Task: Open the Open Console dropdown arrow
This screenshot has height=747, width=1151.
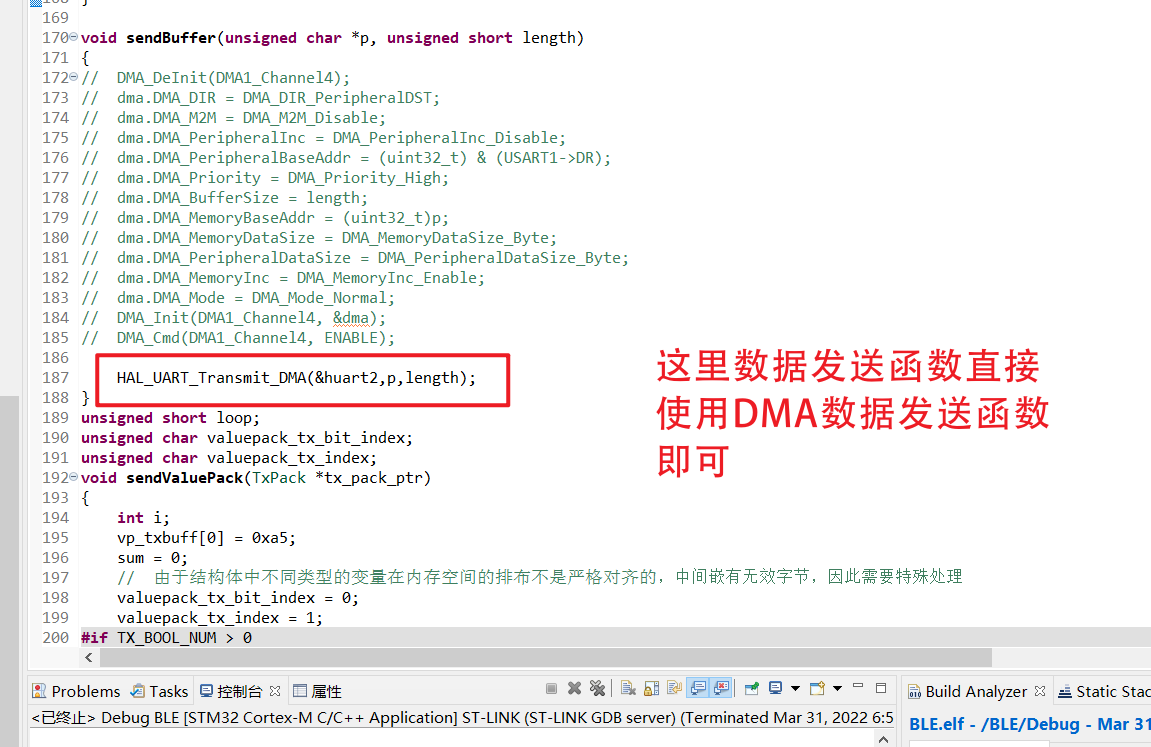Action: (837, 688)
